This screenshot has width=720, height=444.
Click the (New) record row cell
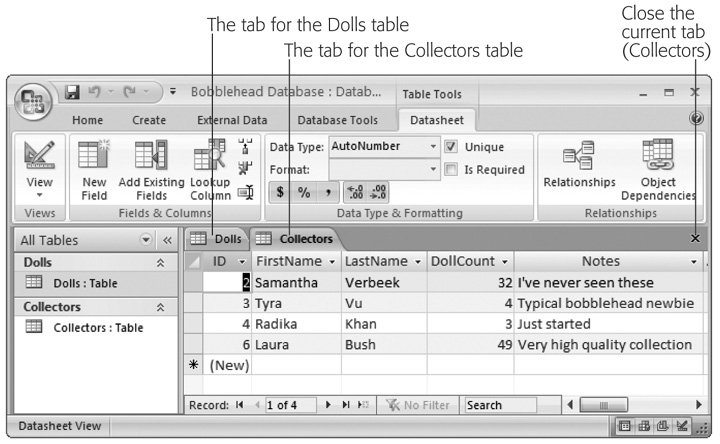click(x=228, y=365)
